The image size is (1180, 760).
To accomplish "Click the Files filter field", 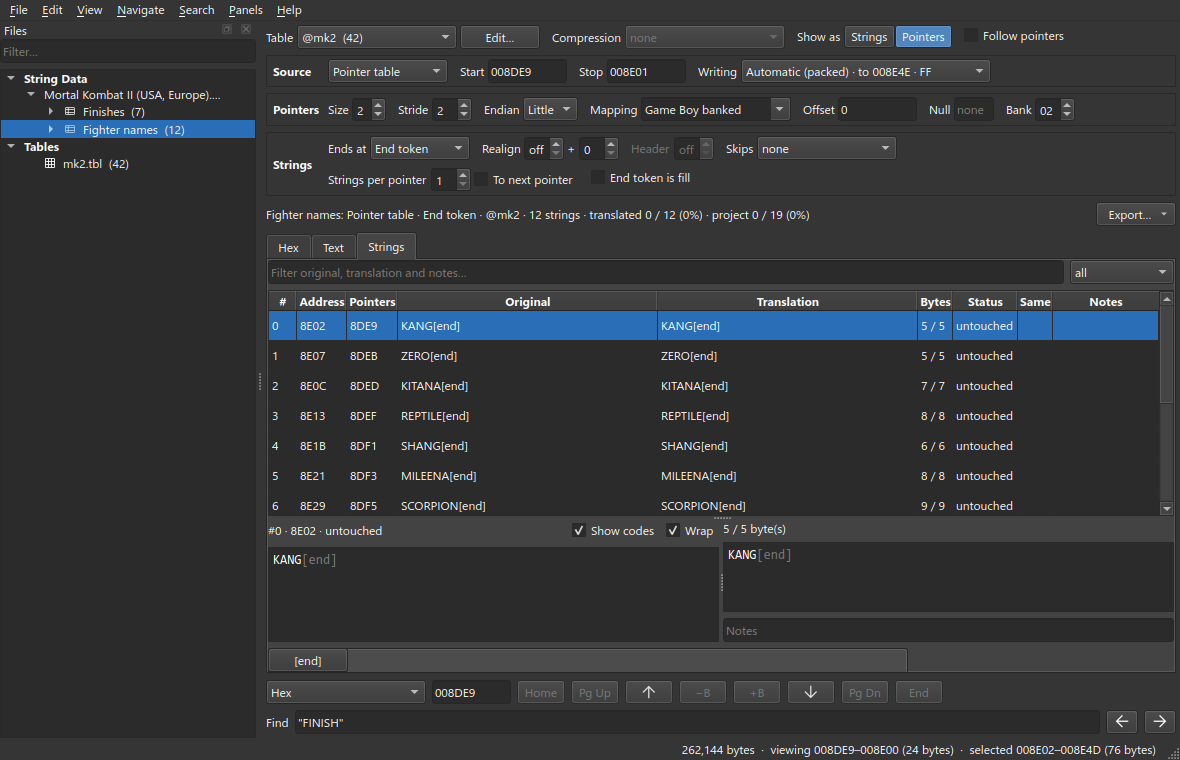I will [128, 52].
